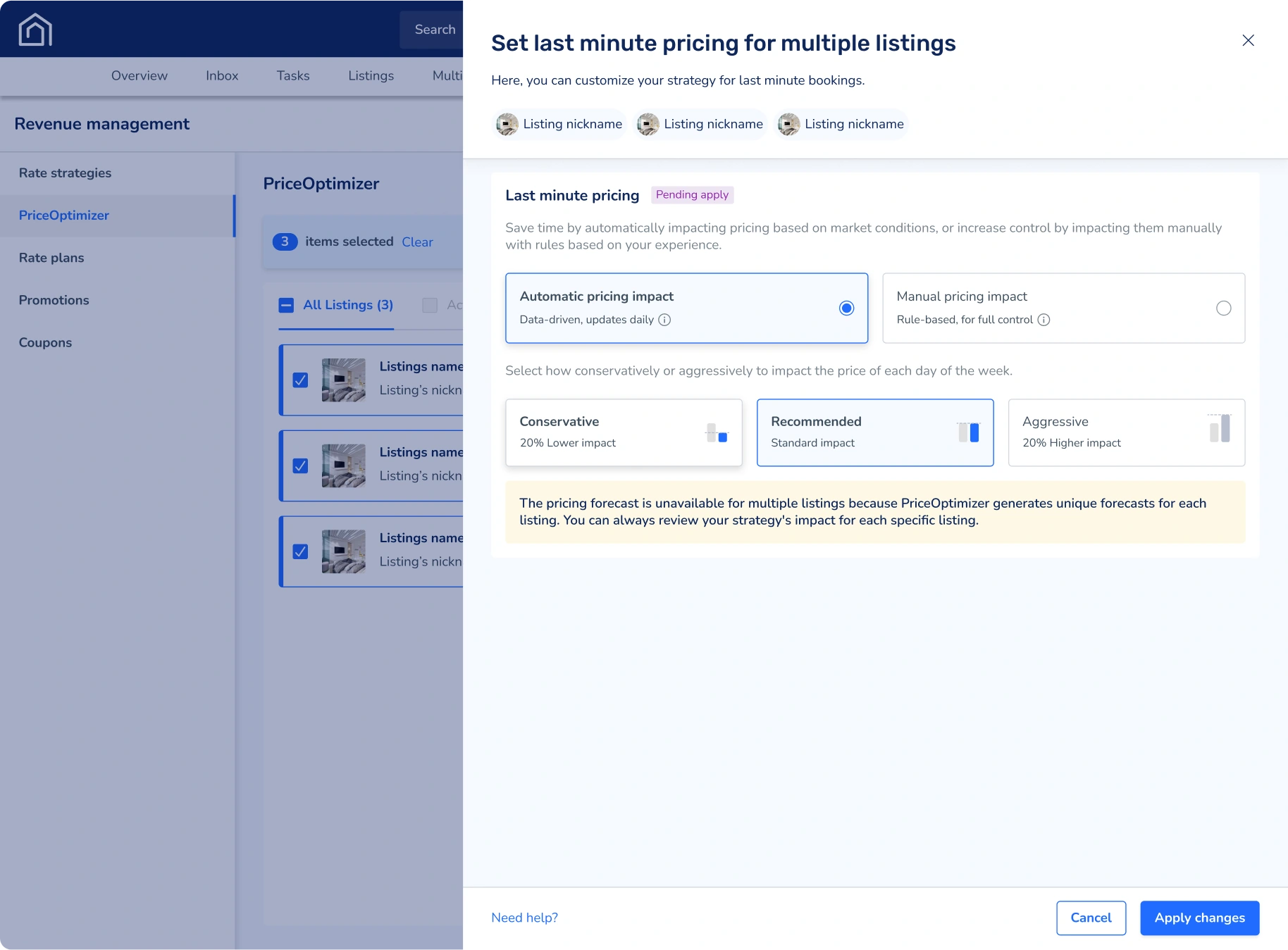1288x950 pixels.
Task: Click the Recommended bar chart icon
Action: click(x=969, y=432)
